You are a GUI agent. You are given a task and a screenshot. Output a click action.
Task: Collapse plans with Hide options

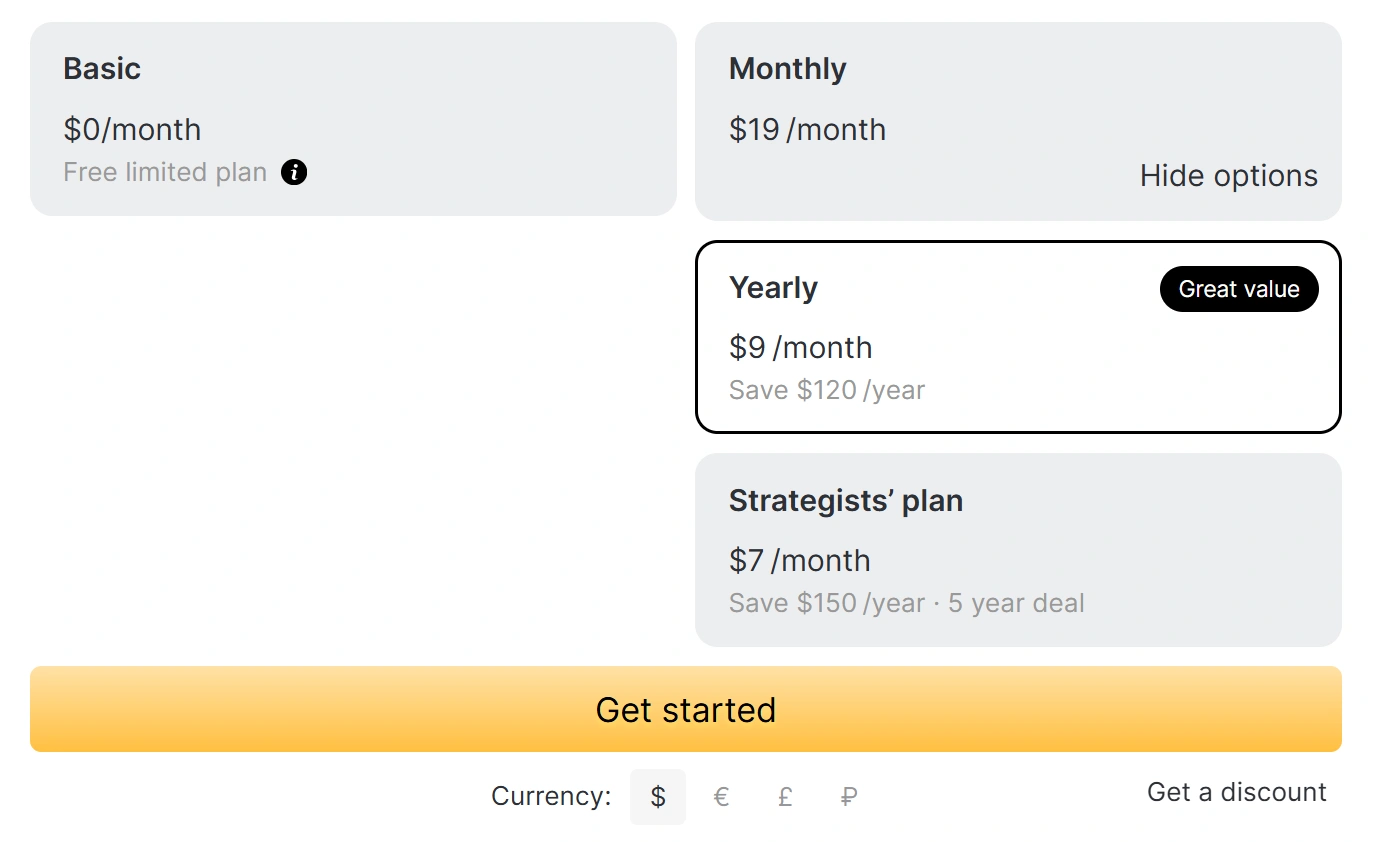[1228, 176]
